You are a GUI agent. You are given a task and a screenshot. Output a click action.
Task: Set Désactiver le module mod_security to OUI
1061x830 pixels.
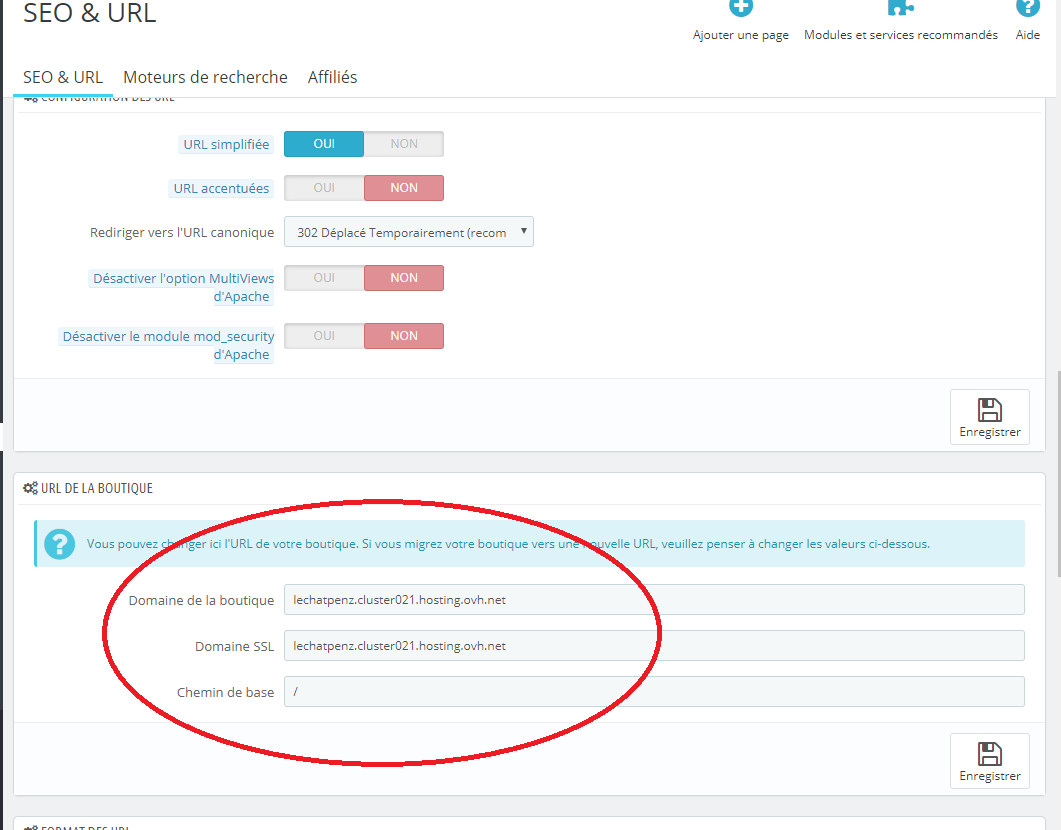[324, 336]
